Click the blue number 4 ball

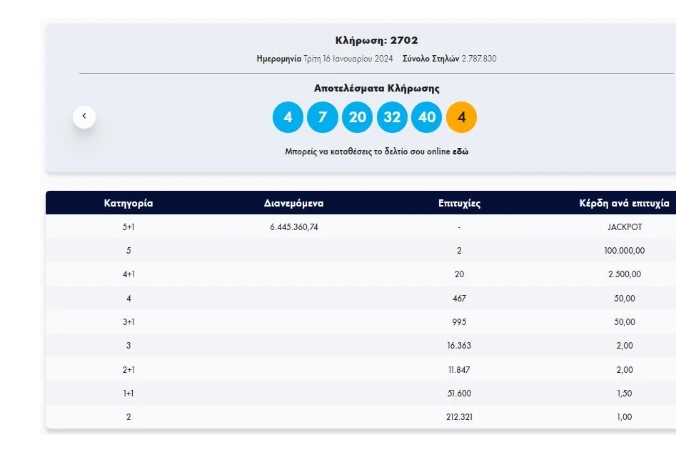click(288, 117)
